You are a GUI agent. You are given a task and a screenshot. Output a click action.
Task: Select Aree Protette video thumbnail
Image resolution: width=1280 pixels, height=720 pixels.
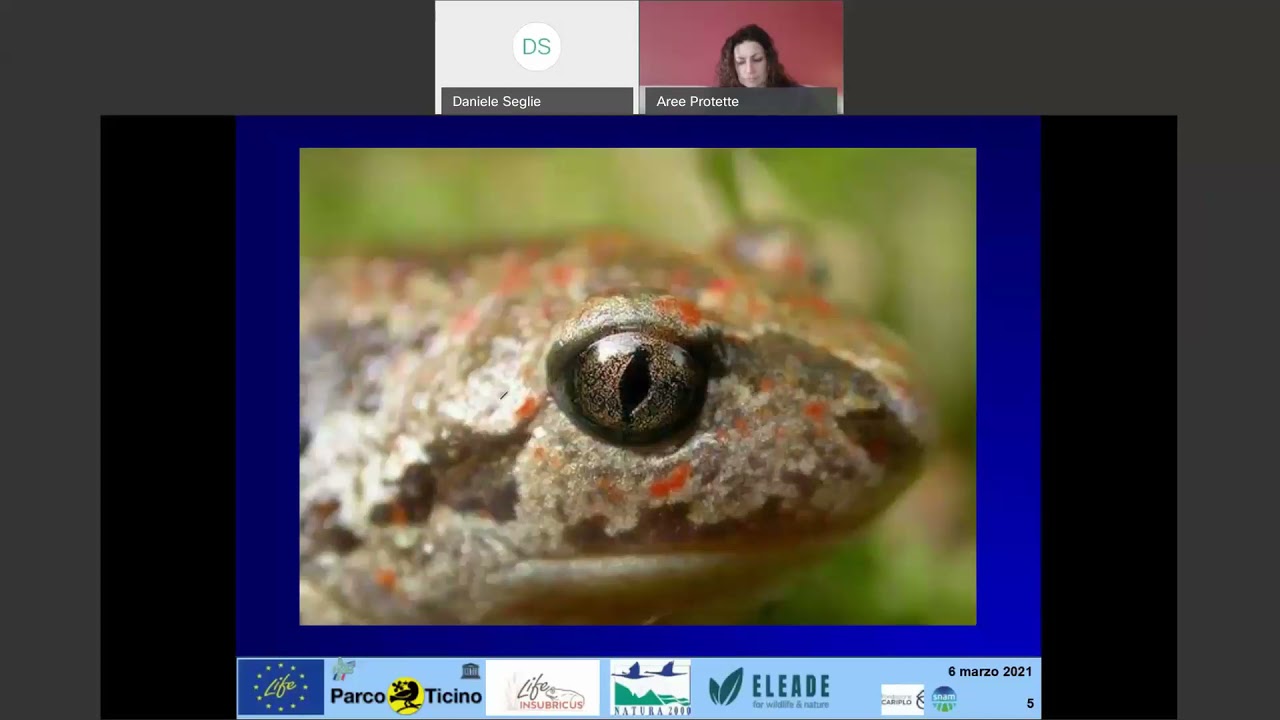click(x=741, y=57)
